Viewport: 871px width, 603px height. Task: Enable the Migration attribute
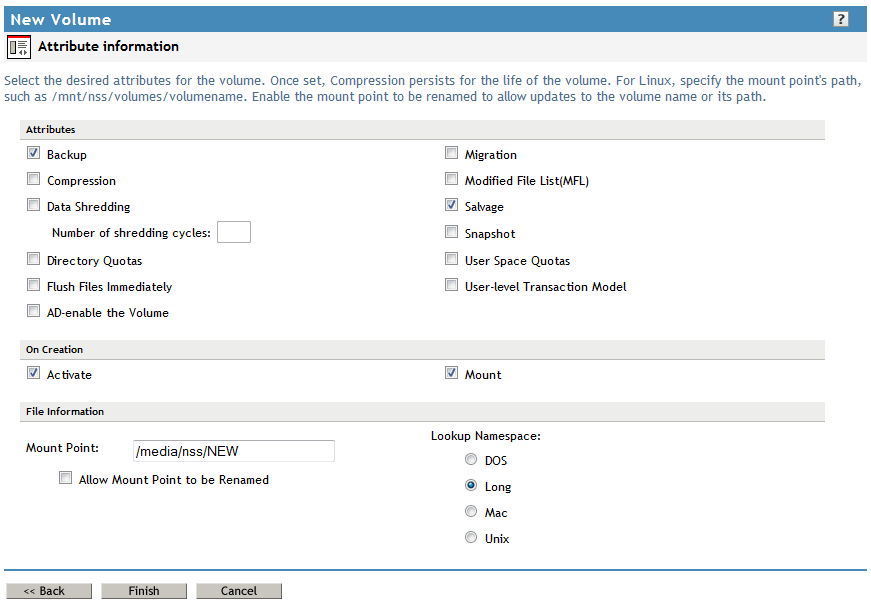451,152
